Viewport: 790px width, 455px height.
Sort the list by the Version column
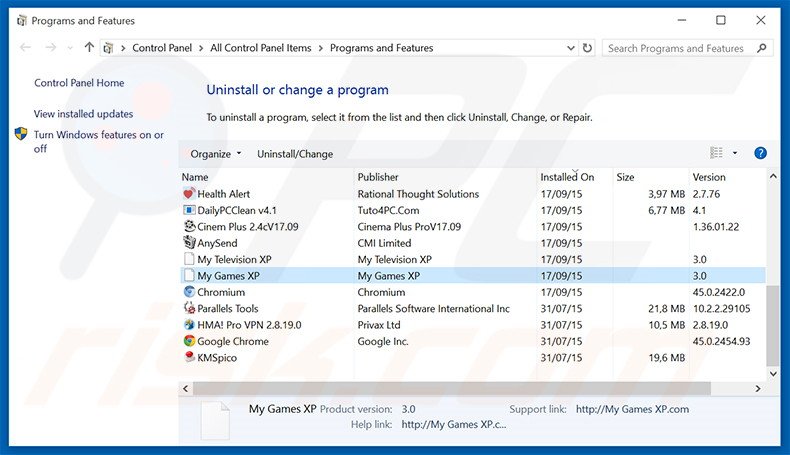pos(709,177)
